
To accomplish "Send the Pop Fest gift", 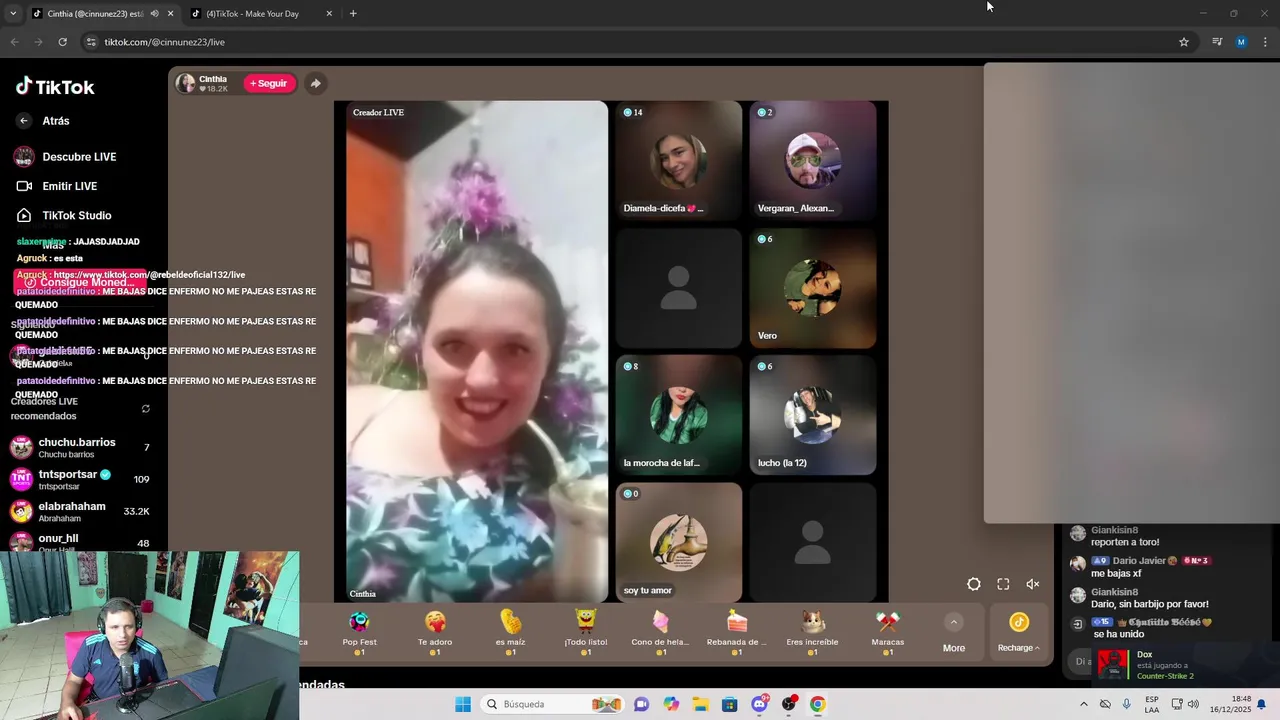I will point(360,632).
